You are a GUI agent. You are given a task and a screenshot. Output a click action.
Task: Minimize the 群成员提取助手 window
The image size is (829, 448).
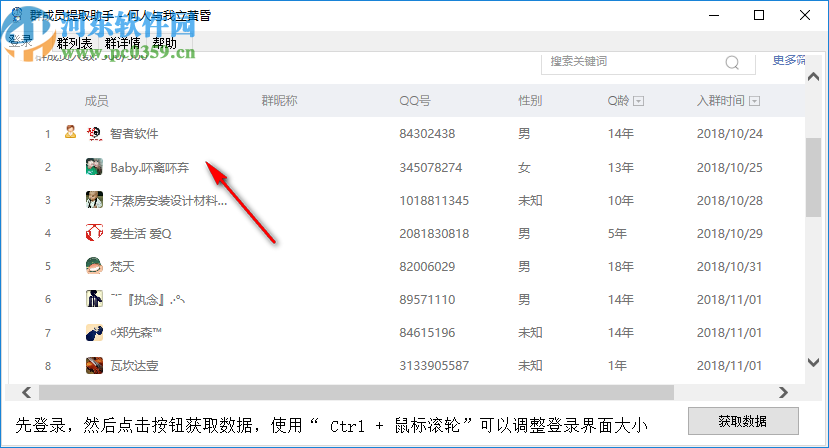714,15
